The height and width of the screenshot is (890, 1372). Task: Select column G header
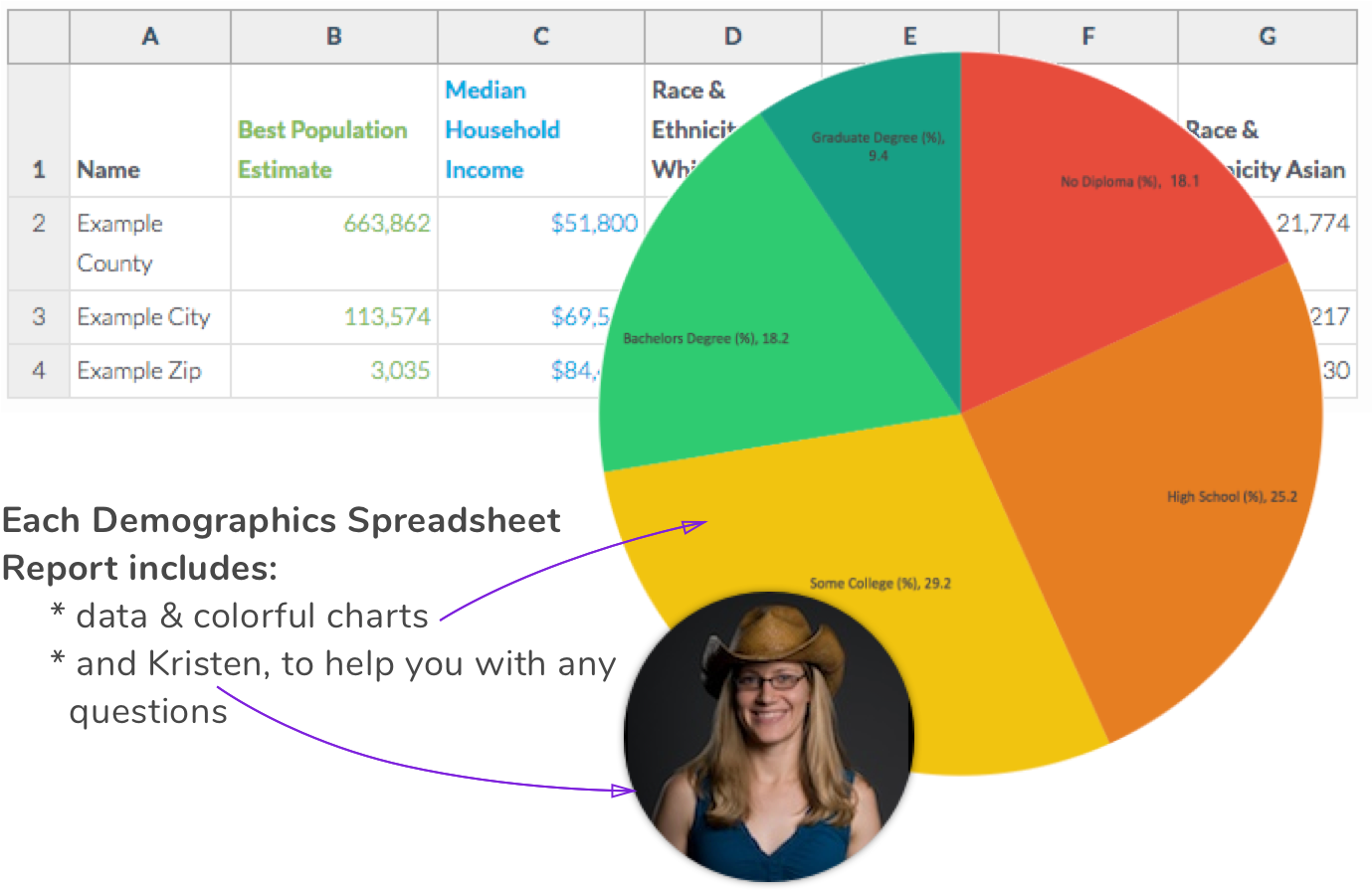pyautogui.click(x=1267, y=37)
